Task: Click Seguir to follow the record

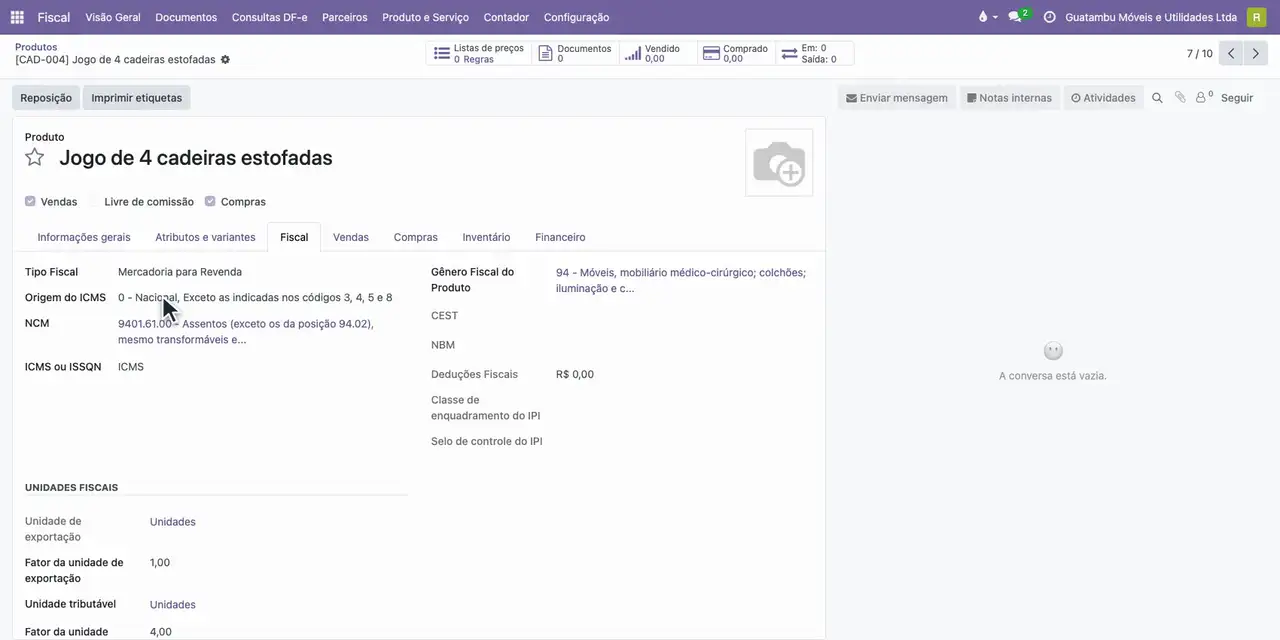Action: (1237, 98)
